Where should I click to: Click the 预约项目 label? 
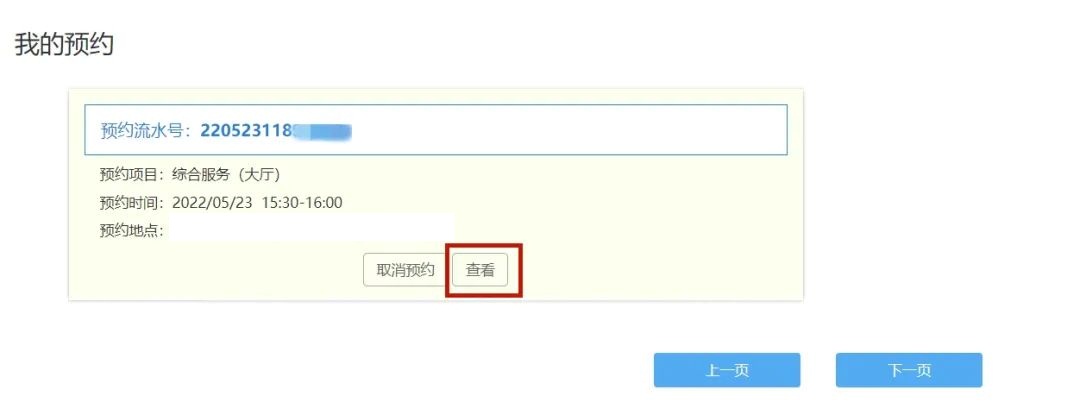click(x=131, y=175)
